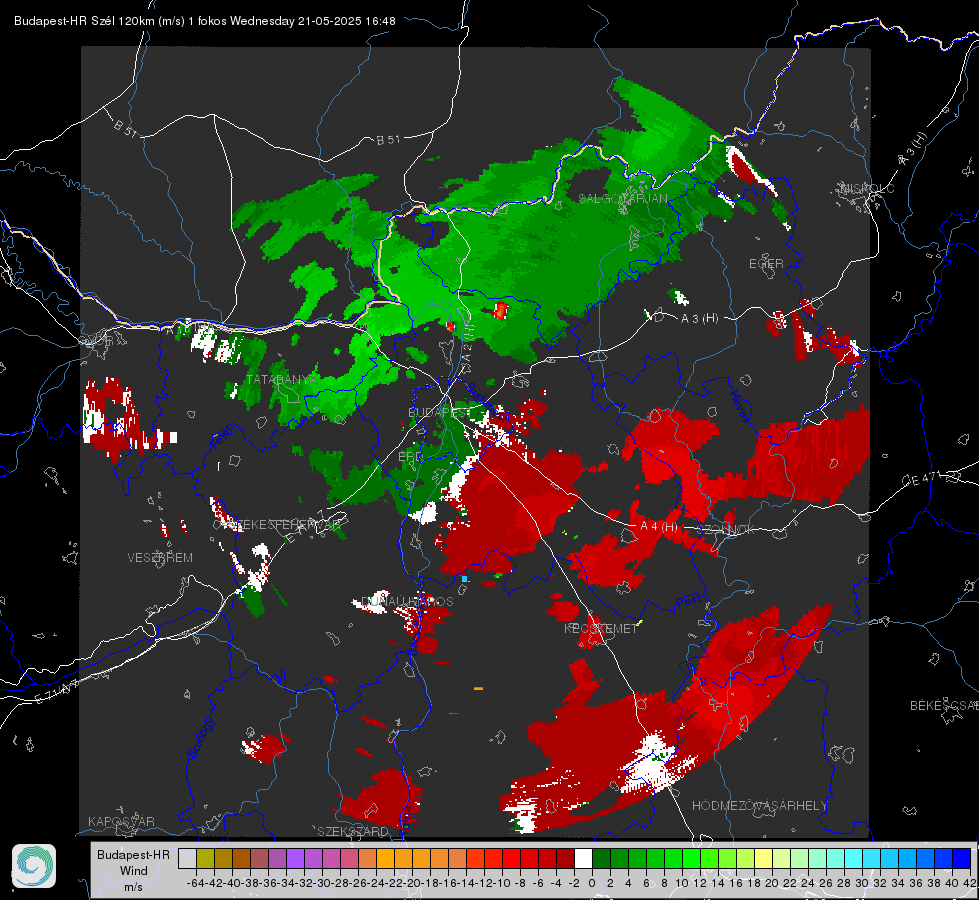Click the HODMEZOVASARHELY city label
979x900 pixels.
click(760, 806)
